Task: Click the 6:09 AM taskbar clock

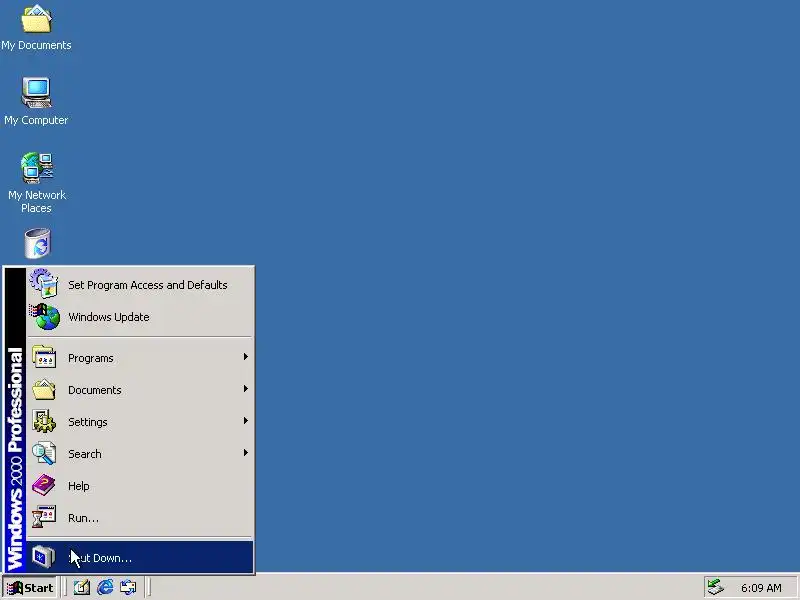Action: [x=761, y=588]
